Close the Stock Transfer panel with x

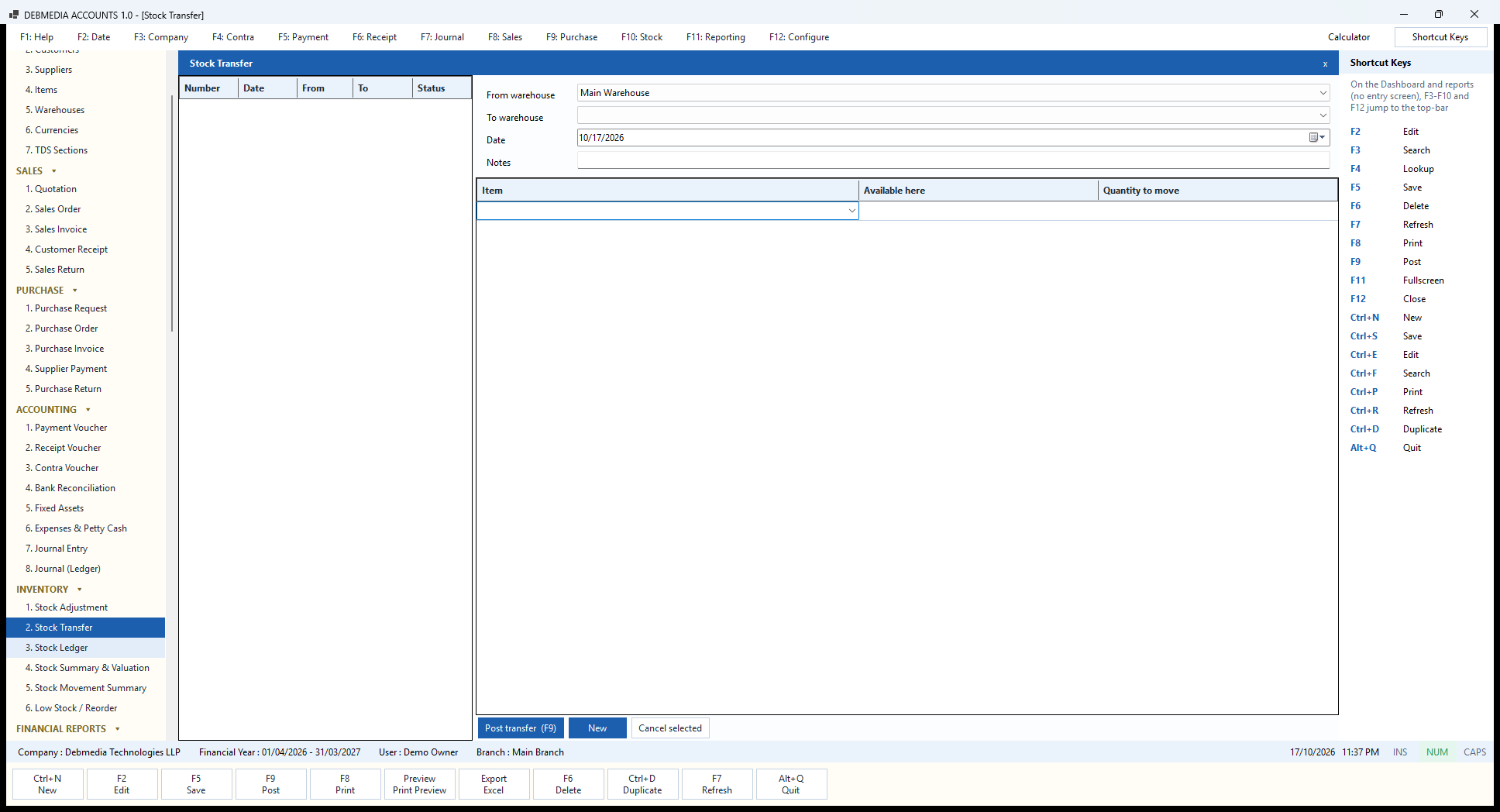1325,64
